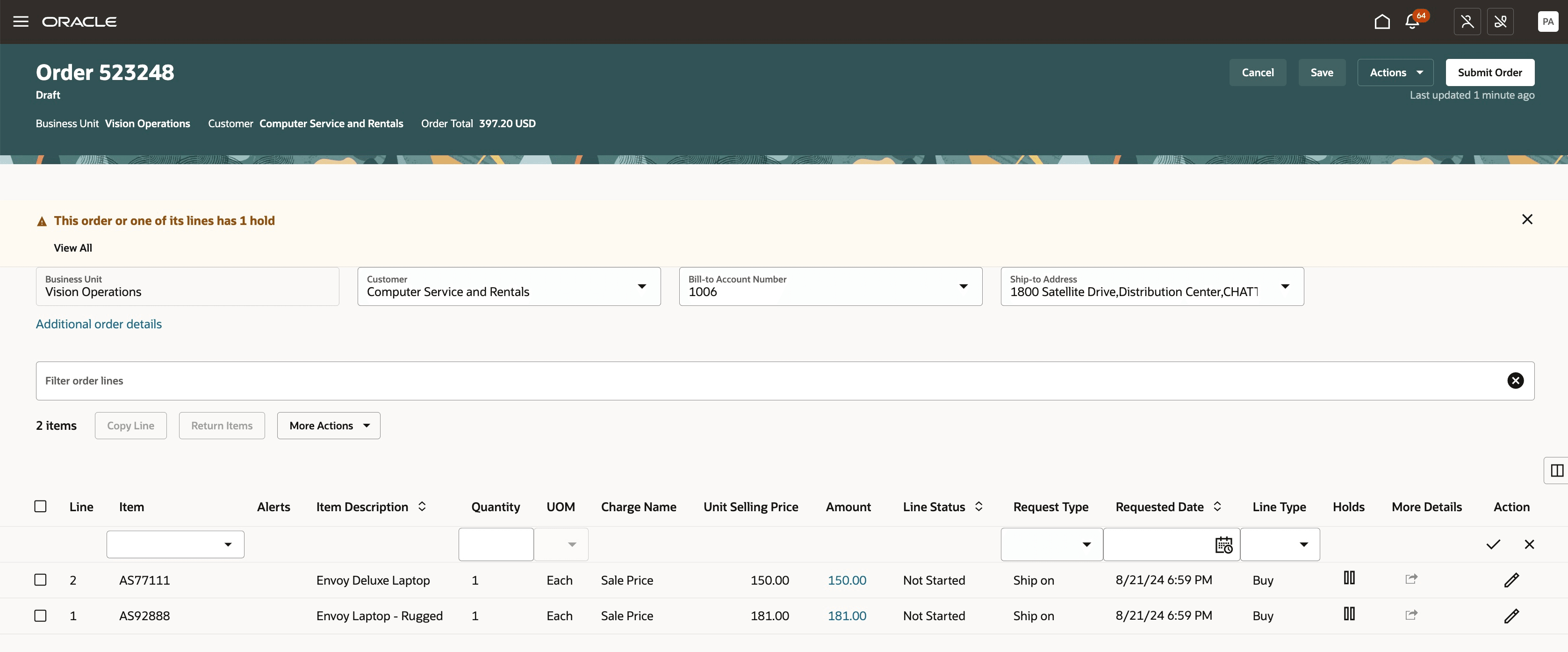The image size is (1568, 652).
Task: Expand the More Actions menu
Action: coord(329,426)
